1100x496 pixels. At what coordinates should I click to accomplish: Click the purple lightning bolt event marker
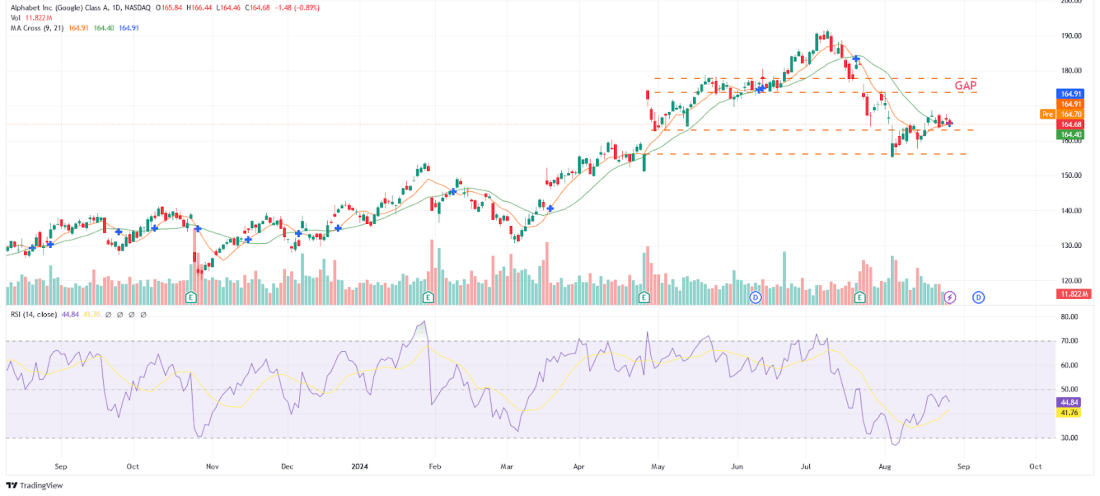(x=951, y=297)
